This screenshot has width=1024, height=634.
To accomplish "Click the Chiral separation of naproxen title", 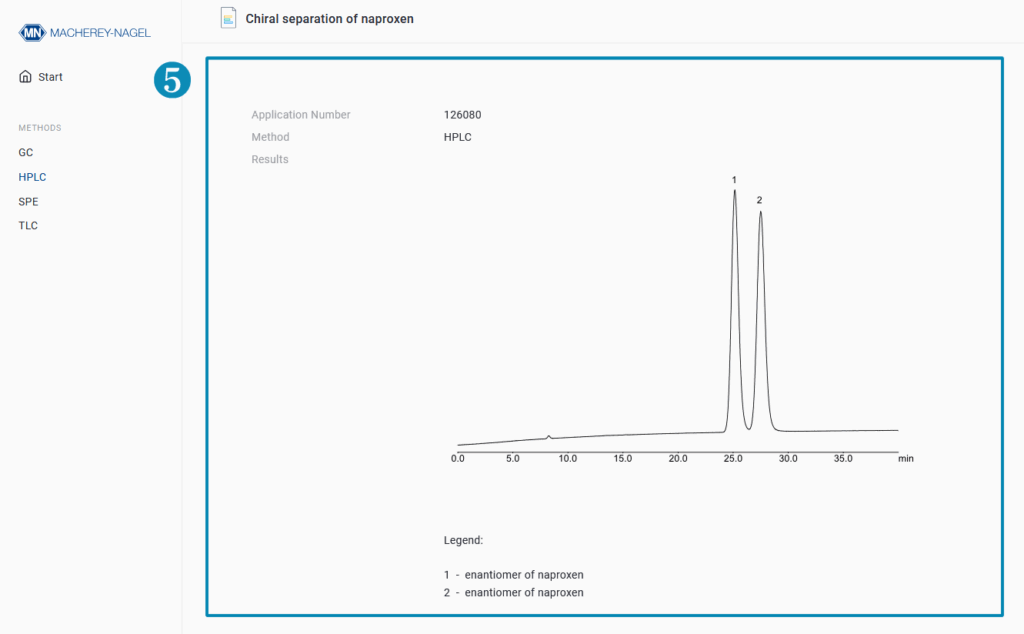I will pos(329,19).
